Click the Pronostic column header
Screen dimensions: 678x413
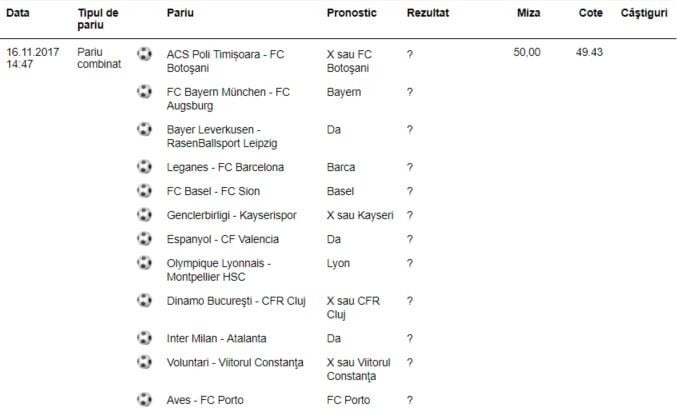(x=351, y=16)
